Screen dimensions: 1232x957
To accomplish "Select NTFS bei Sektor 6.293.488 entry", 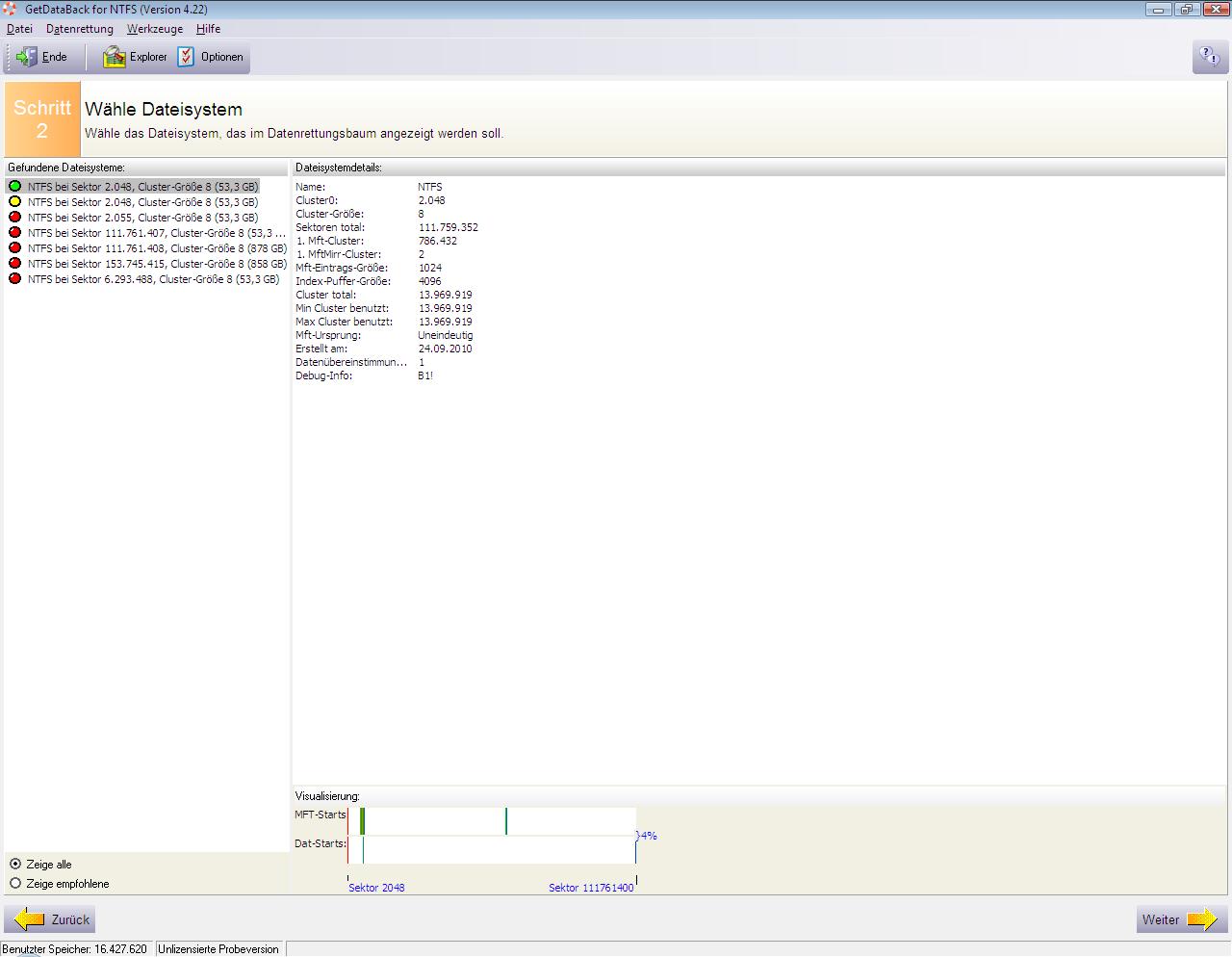I will coord(143,279).
